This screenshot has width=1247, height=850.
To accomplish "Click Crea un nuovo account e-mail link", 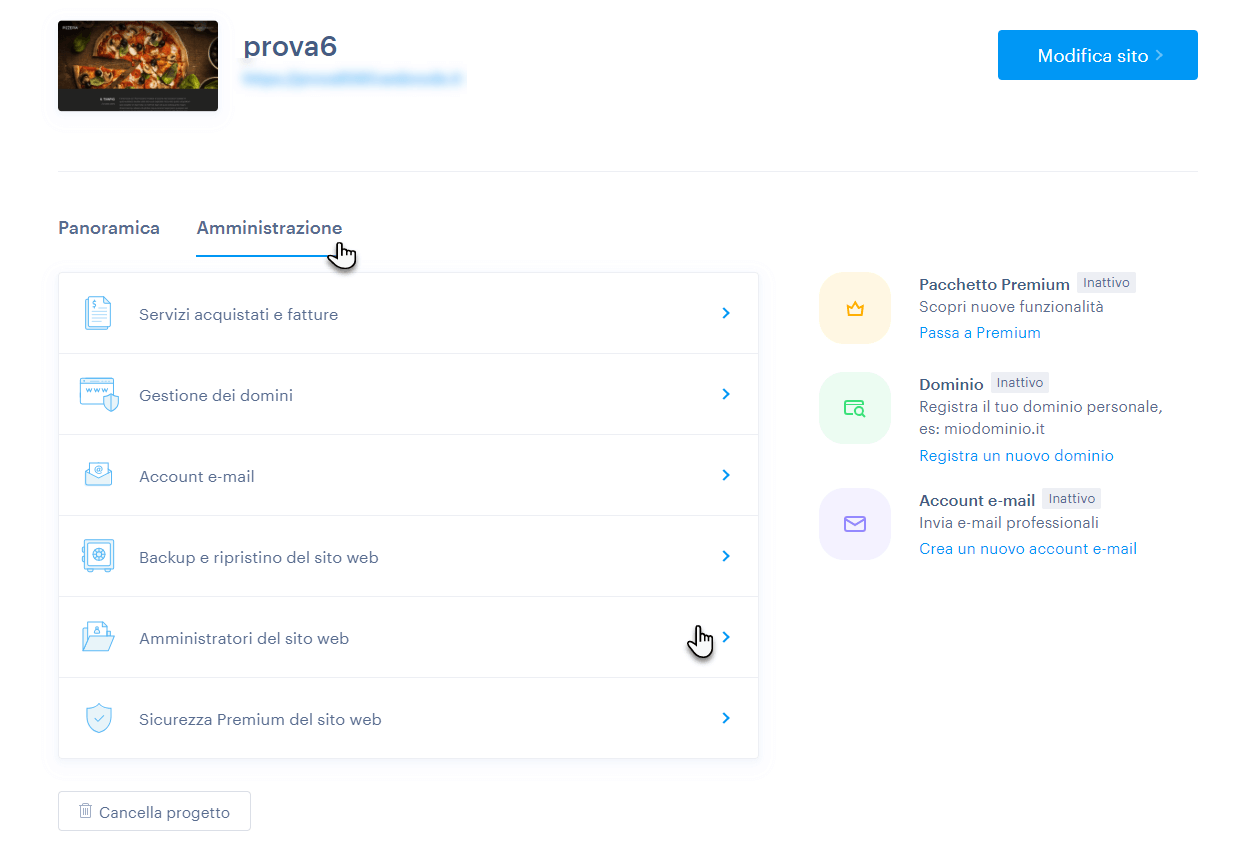I will (1028, 549).
